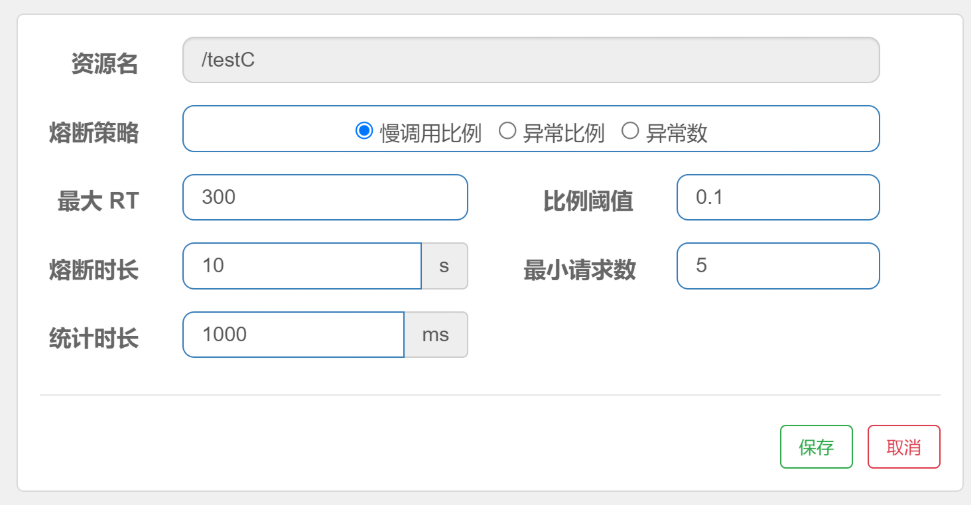Click the s unit addon box
The image size is (971, 505).
444,266
